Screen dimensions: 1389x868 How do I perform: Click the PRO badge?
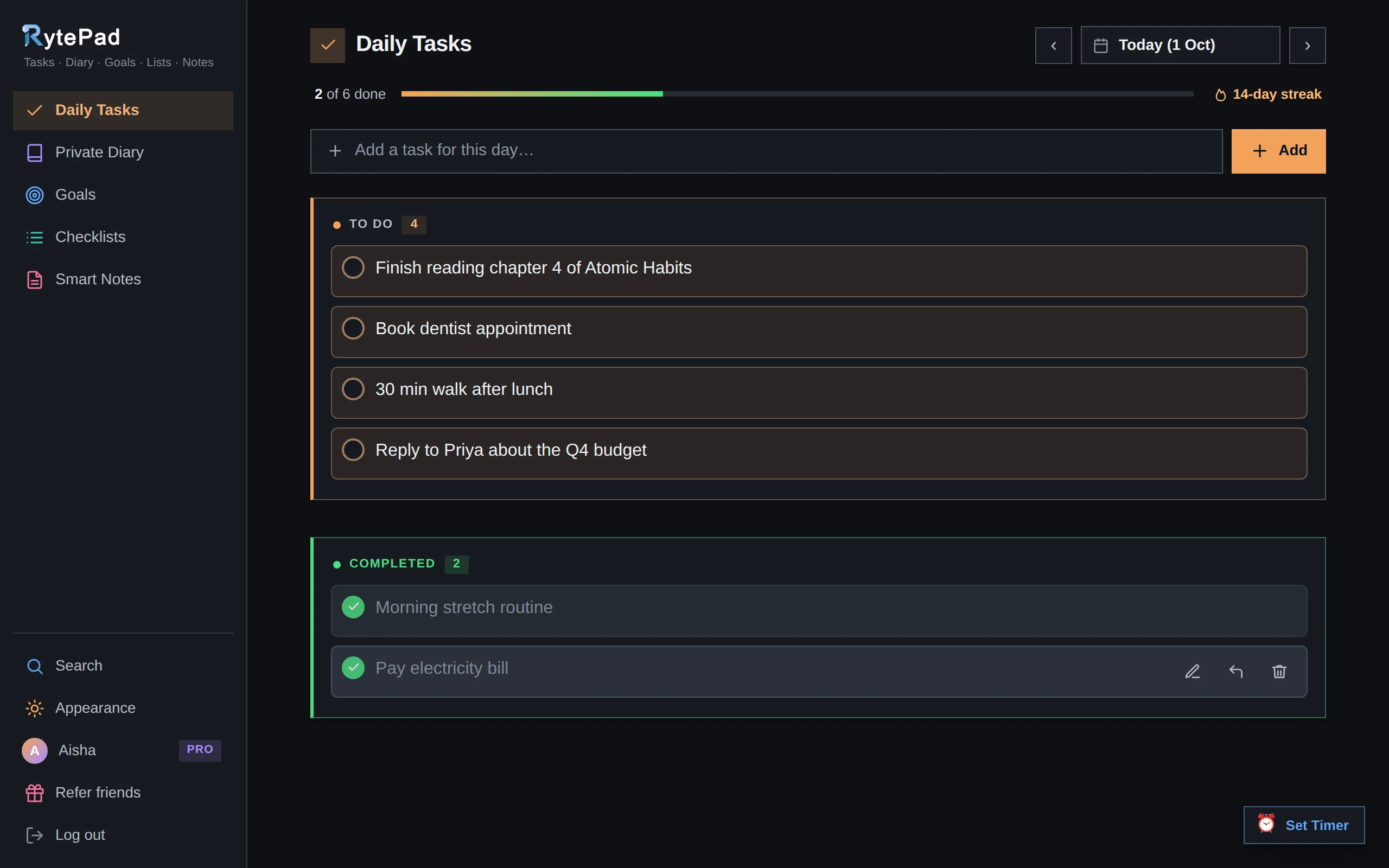pos(200,750)
